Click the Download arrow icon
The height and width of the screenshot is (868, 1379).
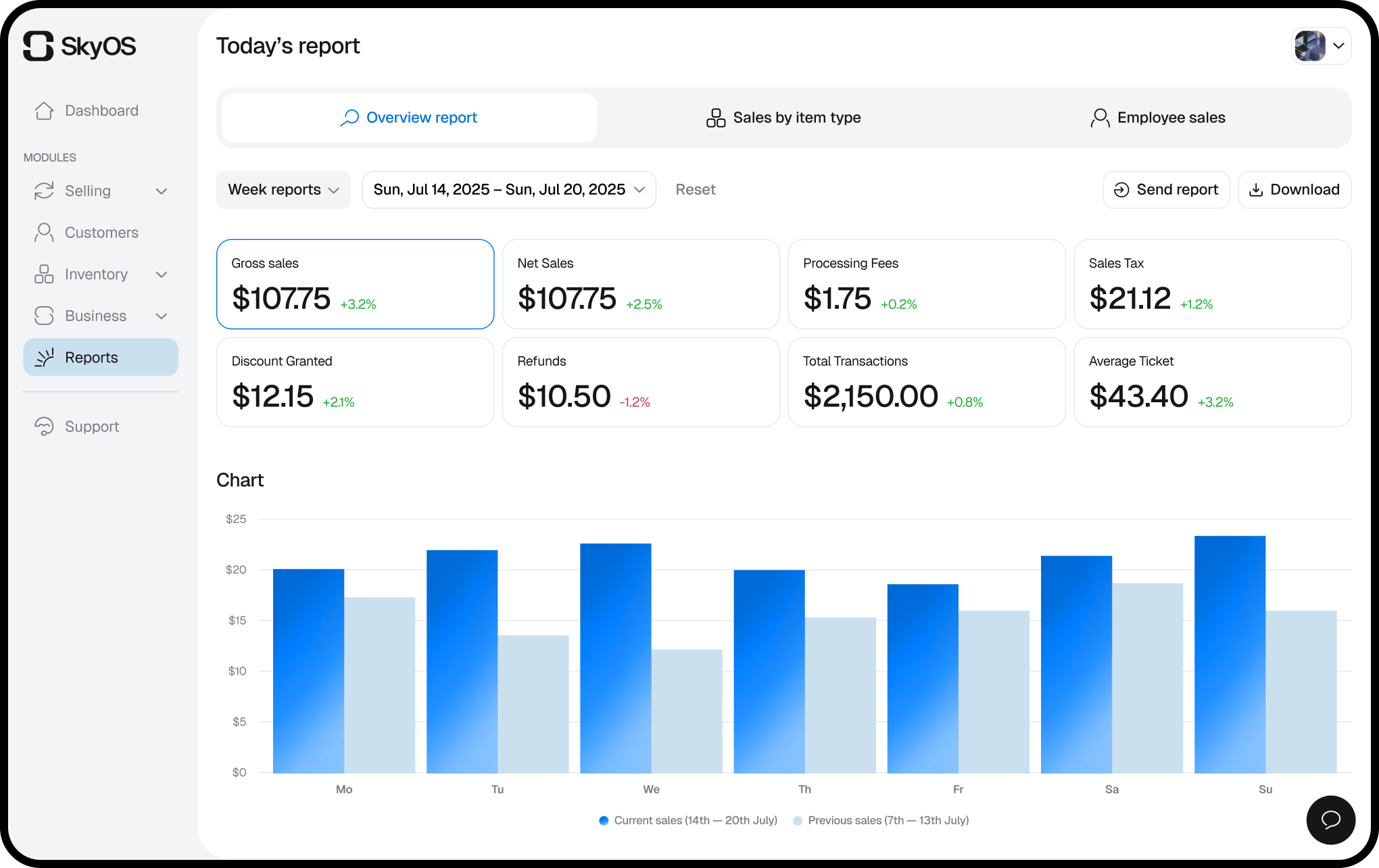point(1255,190)
